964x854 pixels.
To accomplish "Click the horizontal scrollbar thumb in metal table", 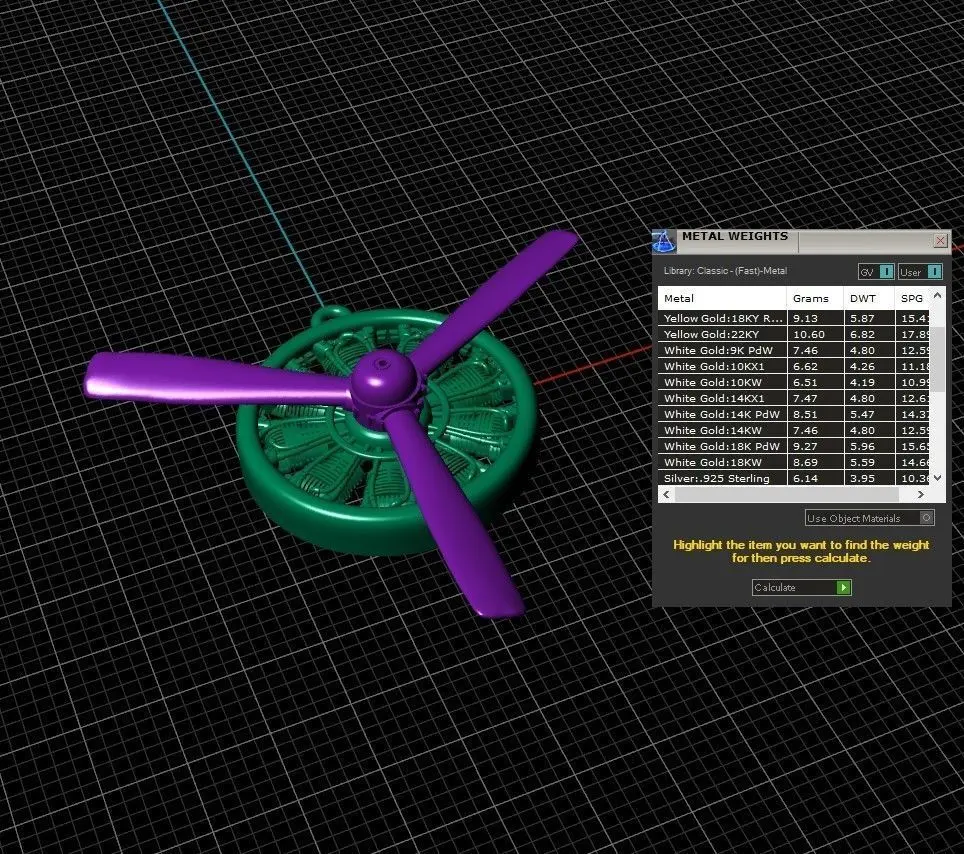I will point(787,494).
